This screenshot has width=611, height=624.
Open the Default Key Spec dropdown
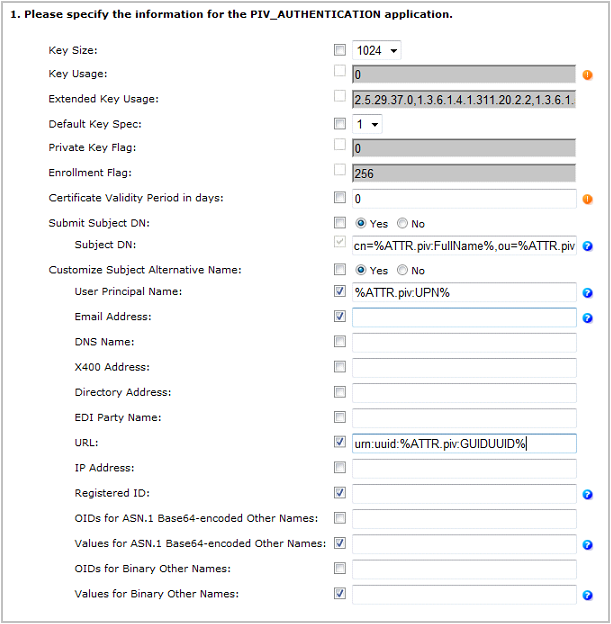coord(367,124)
